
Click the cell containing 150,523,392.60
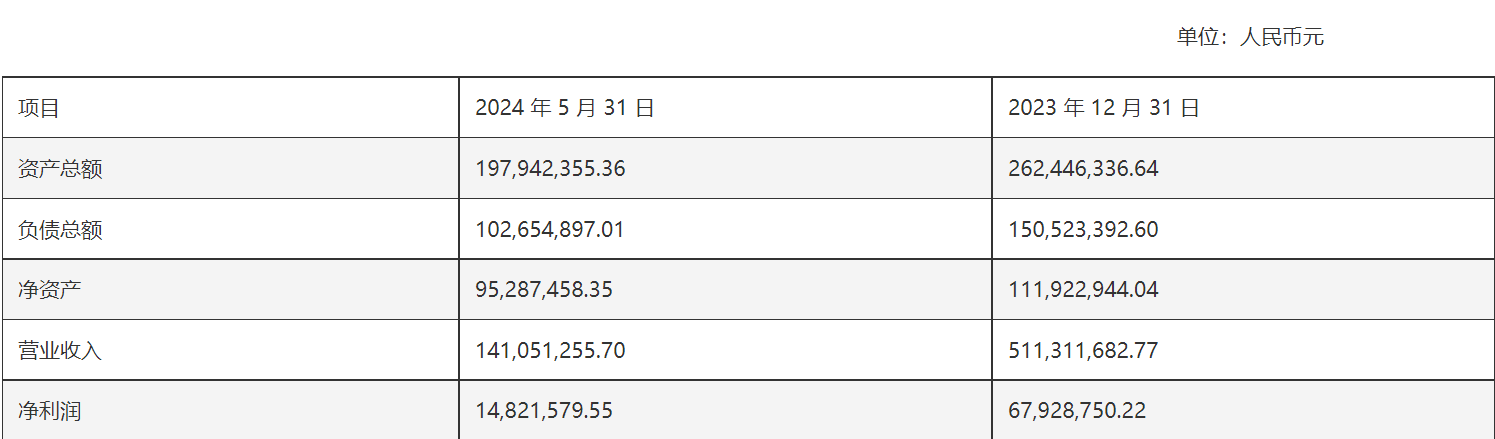(x=1083, y=230)
